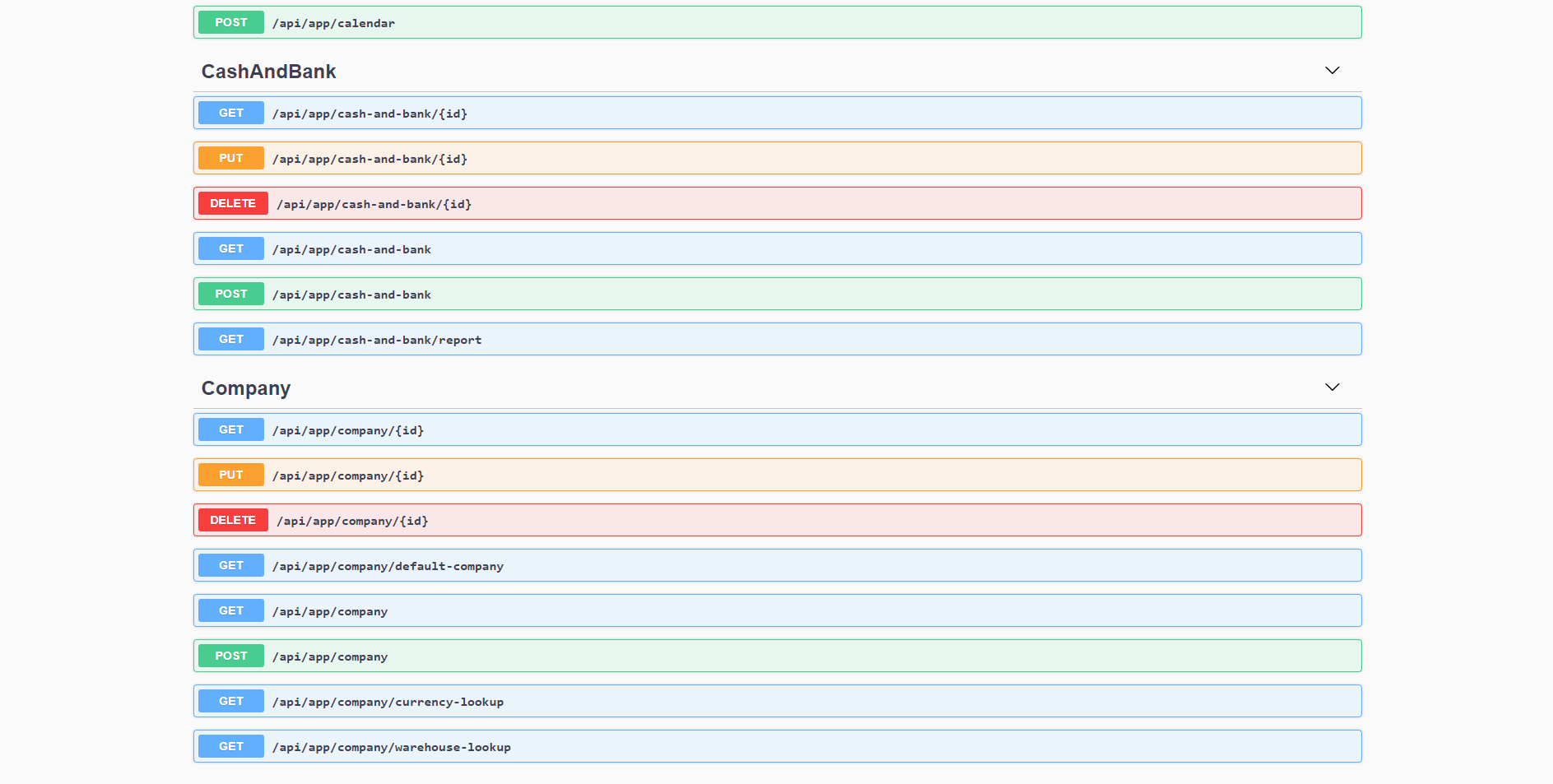Open GET cash-and-bank/{id} endpoint
Screen dimensions: 1553x784
click(370, 114)
